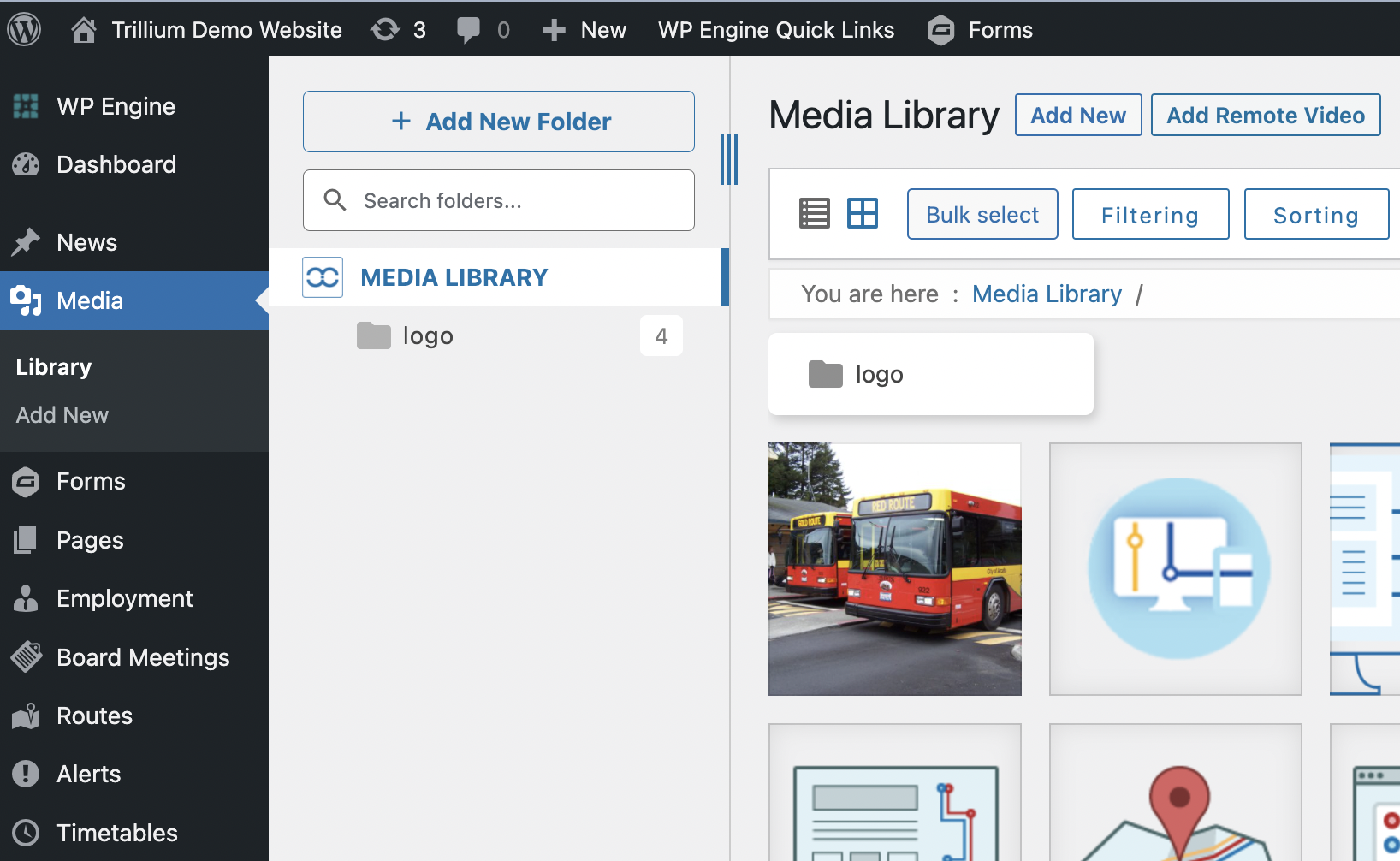
Task: Open the buses photo thumbnail
Action: (x=894, y=568)
